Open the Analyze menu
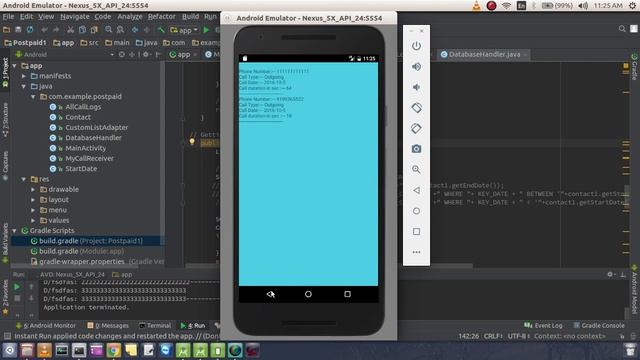Viewport: 640px width, 360px height. point(130,17)
